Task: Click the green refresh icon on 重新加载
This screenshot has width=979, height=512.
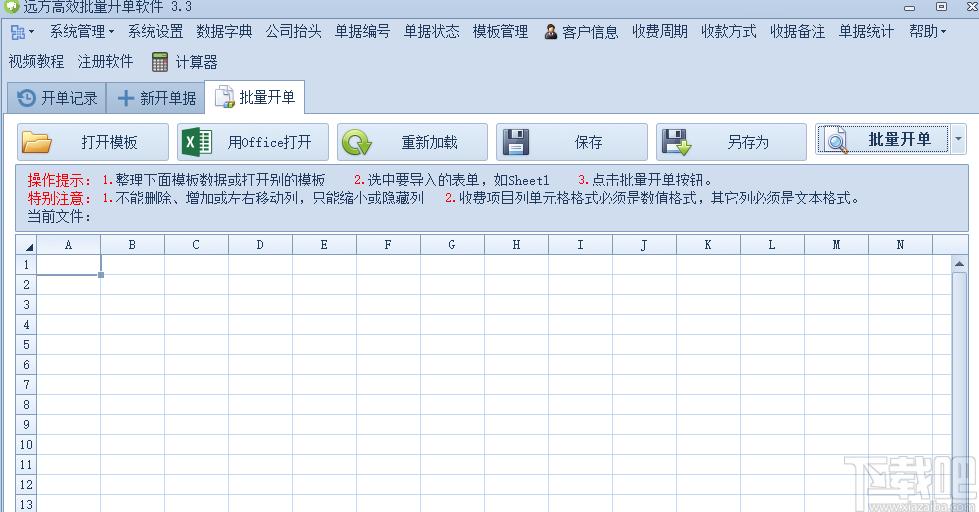Action: pos(357,142)
